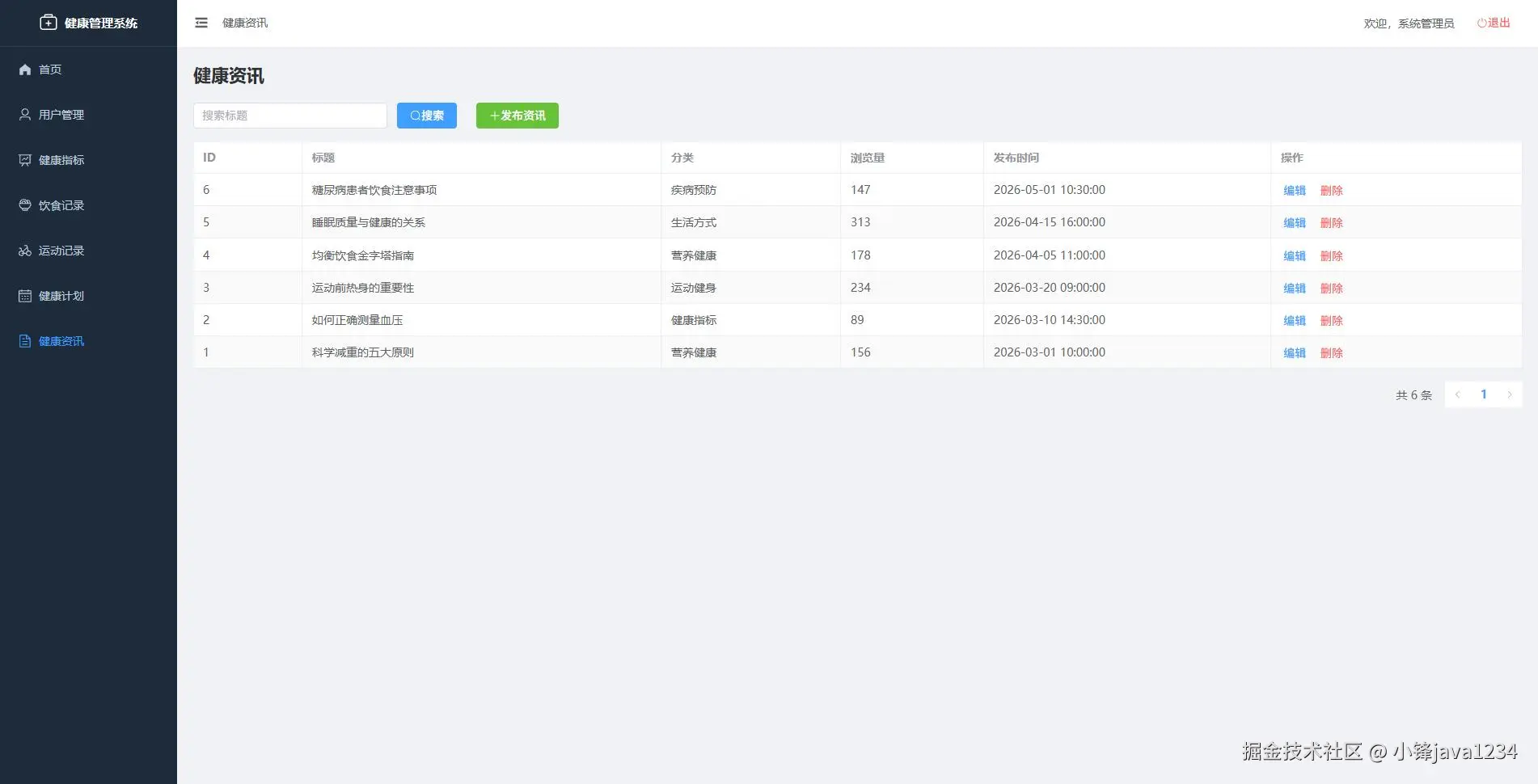This screenshot has width=1538, height=784.
Task: Open 用户管理 menu item
Action: [x=88, y=115]
